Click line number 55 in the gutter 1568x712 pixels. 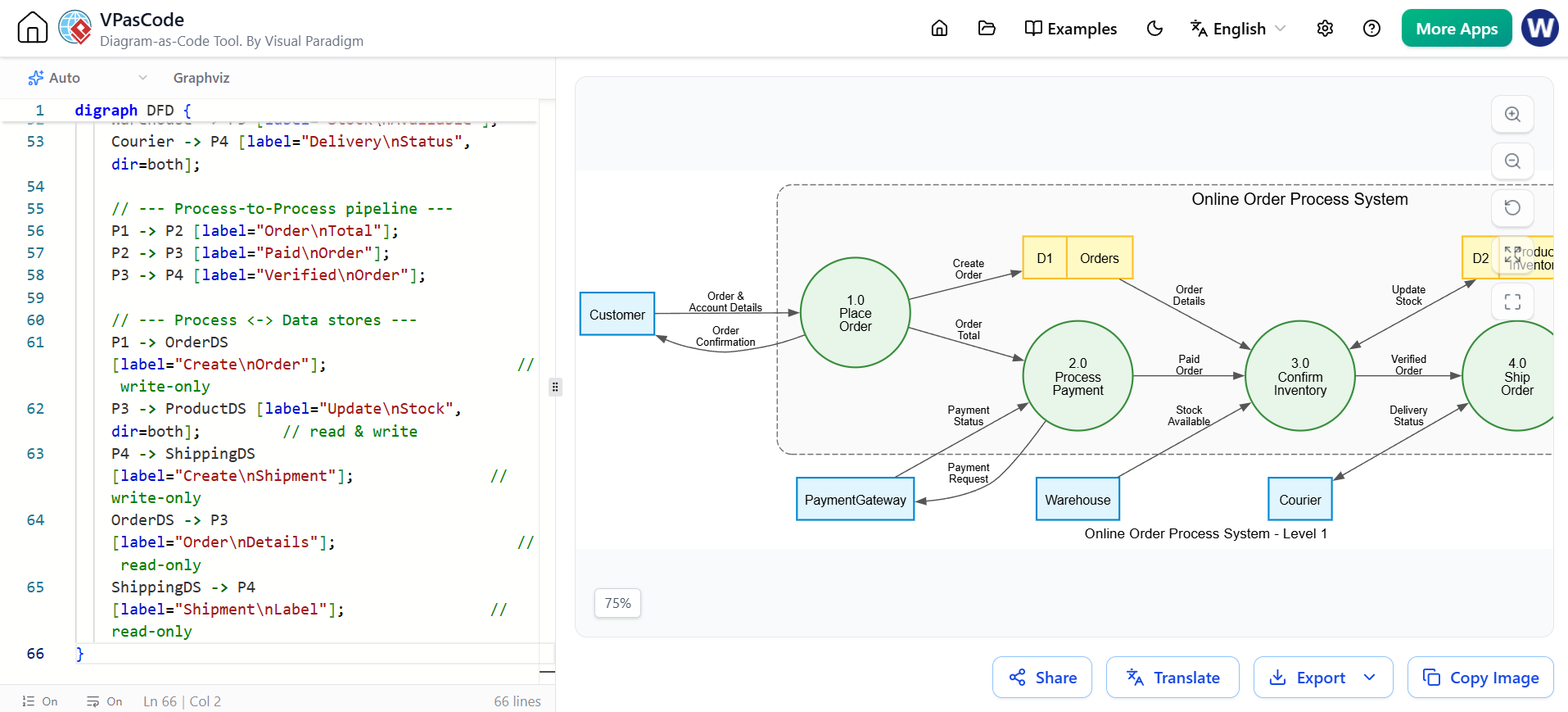[35, 209]
